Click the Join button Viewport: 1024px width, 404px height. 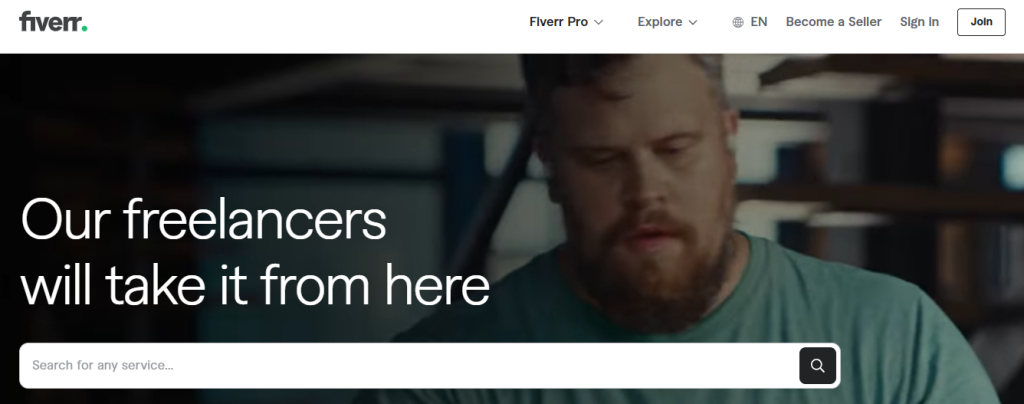(981, 22)
